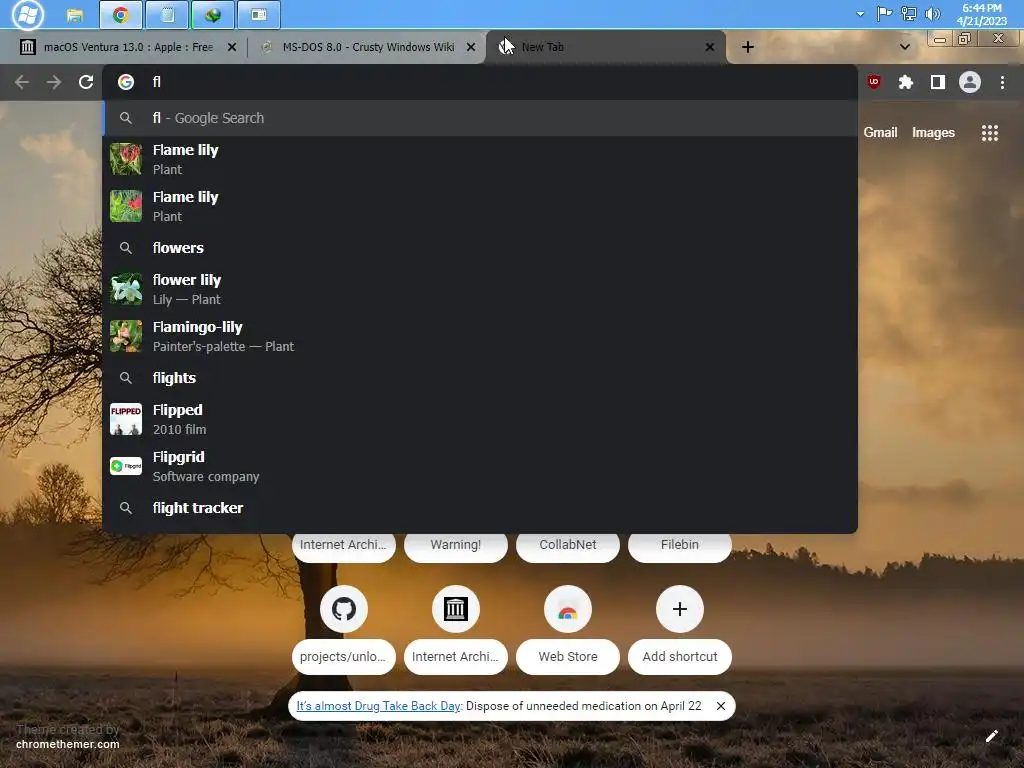Open the uBlock Origin extension icon

tap(874, 82)
